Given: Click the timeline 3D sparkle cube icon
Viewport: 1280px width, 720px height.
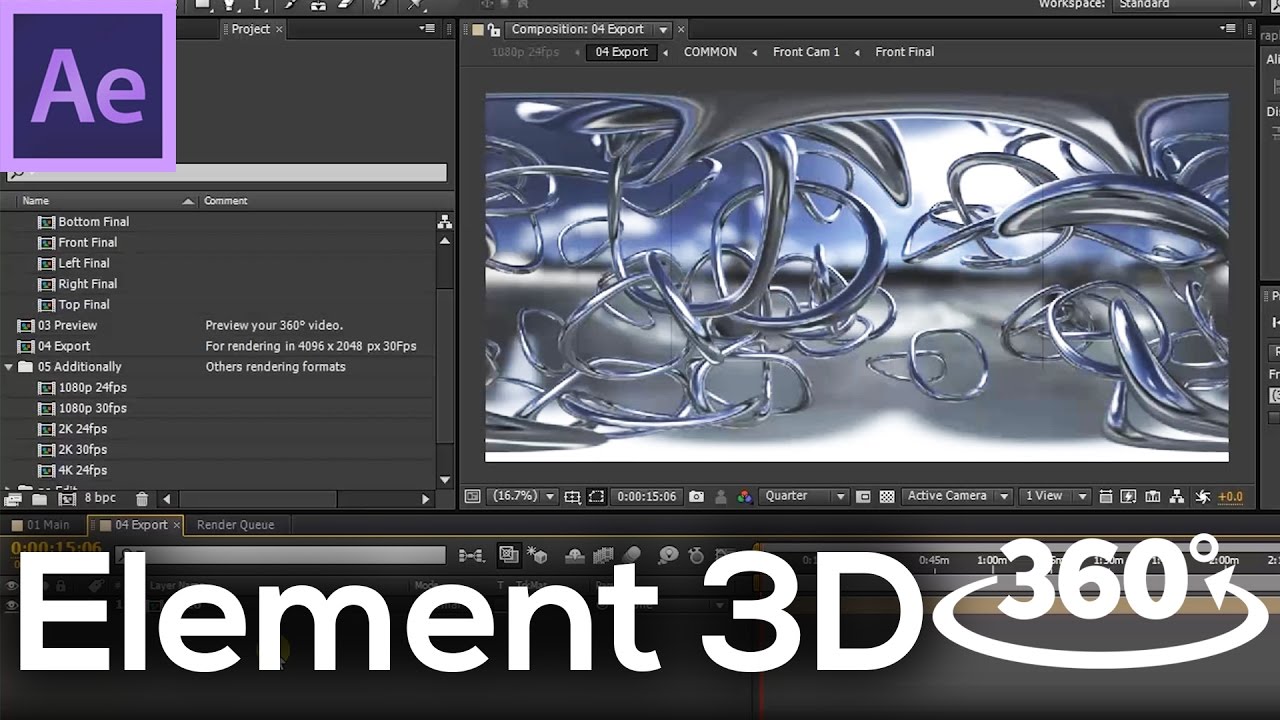Looking at the screenshot, I should point(537,555).
